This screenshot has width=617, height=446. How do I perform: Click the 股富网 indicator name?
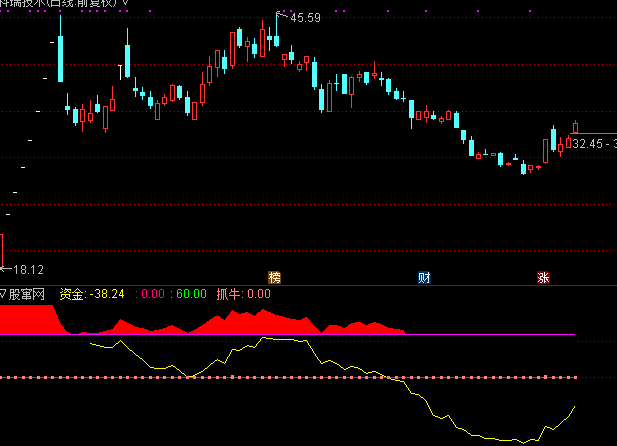point(26,294)
